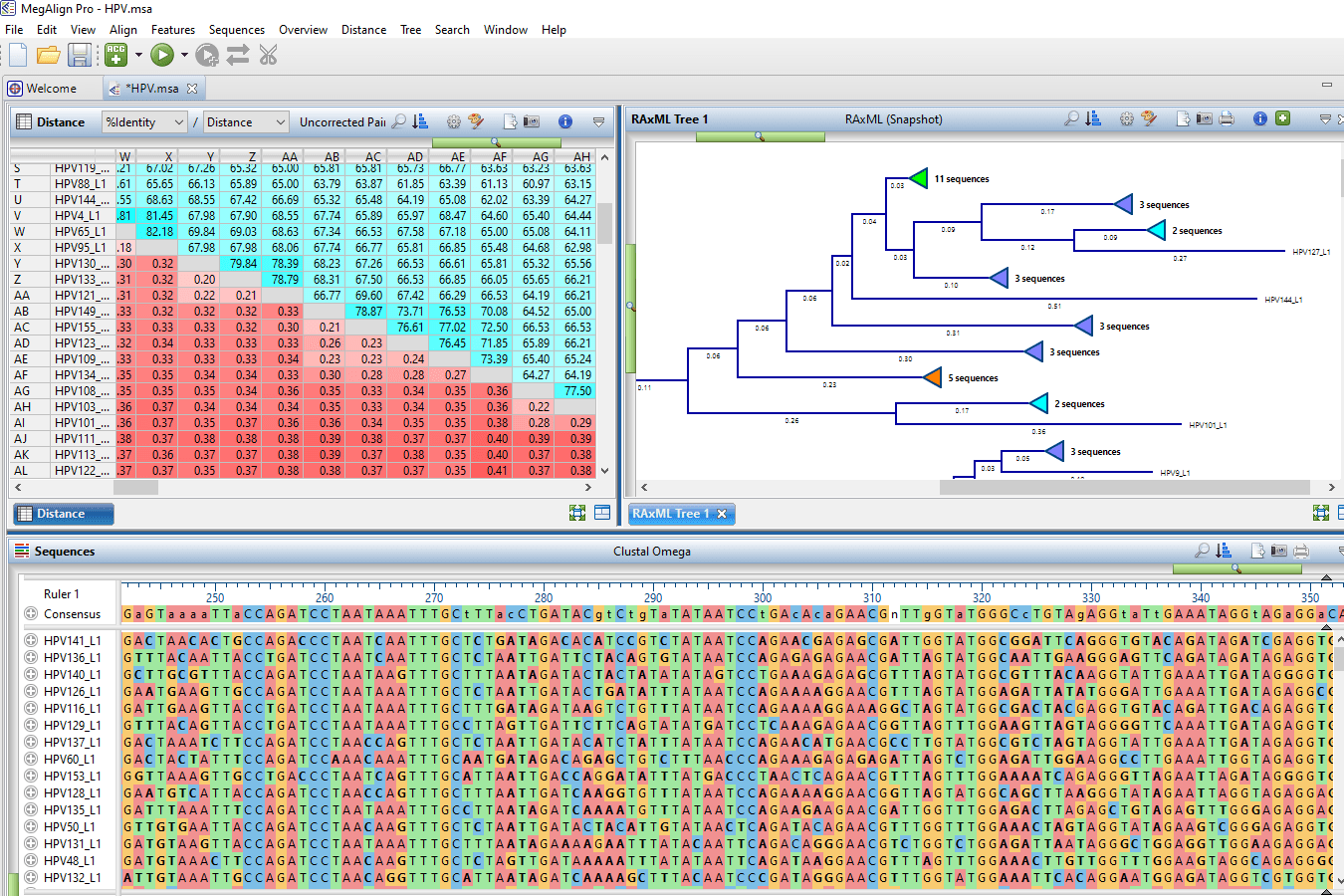The width and height of the screenshot is (1344, 896).
Task: Select the RAxML Tree 1 tab at bottom
Action: 673,514
